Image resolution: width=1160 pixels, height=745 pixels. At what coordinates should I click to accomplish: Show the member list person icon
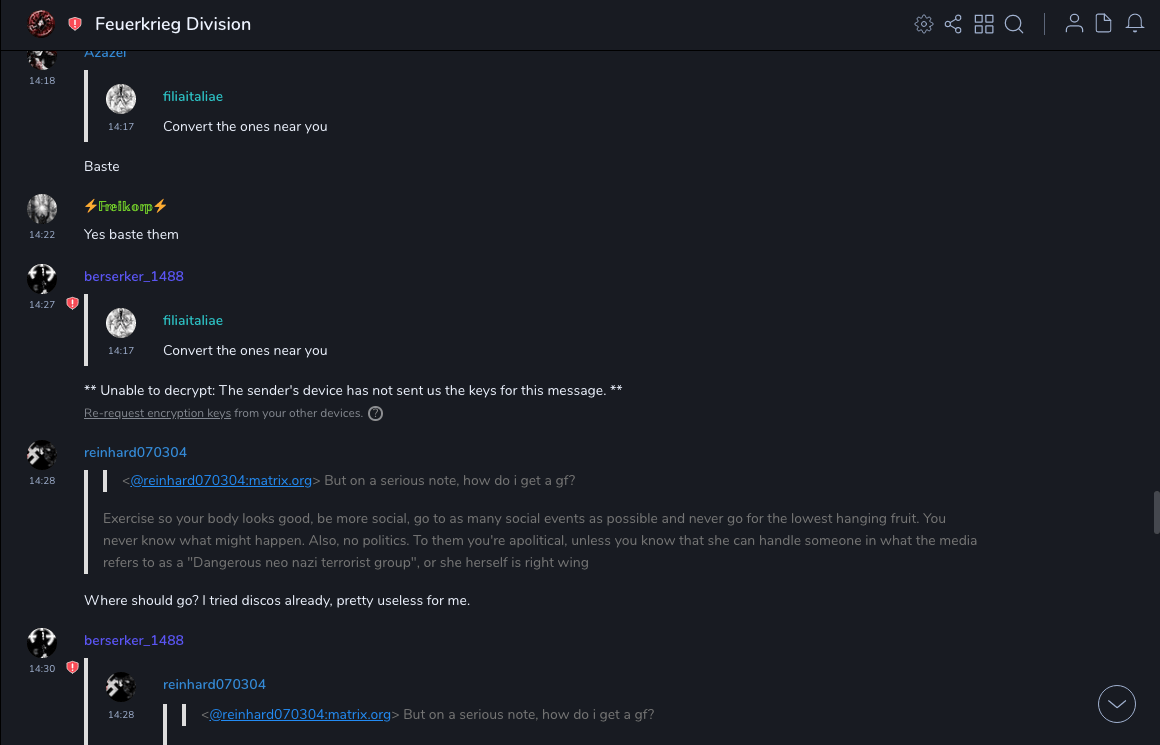(x=1074, y=24)
